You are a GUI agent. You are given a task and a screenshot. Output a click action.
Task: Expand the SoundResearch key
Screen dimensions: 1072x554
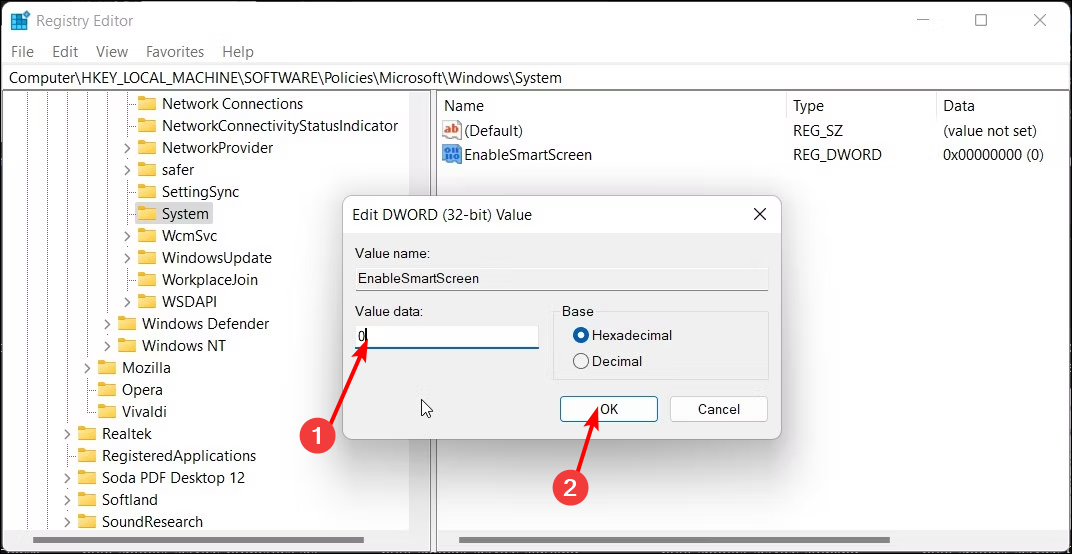[67, 521]
